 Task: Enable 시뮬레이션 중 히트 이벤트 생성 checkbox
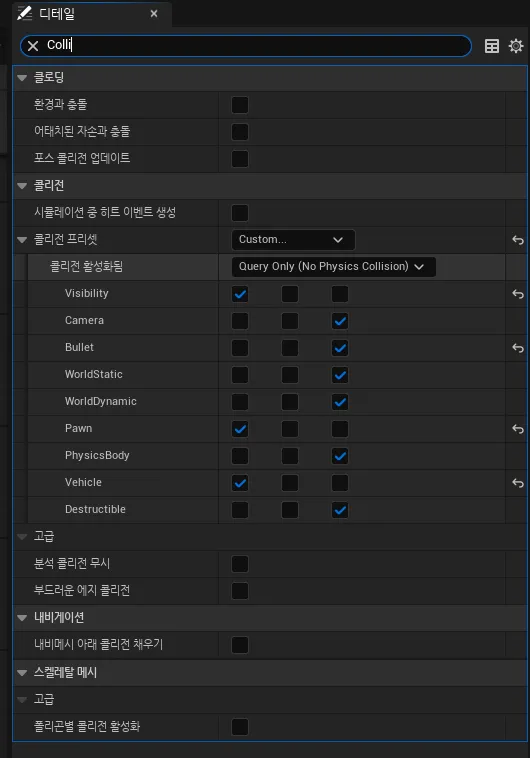(x=240, y=213)
